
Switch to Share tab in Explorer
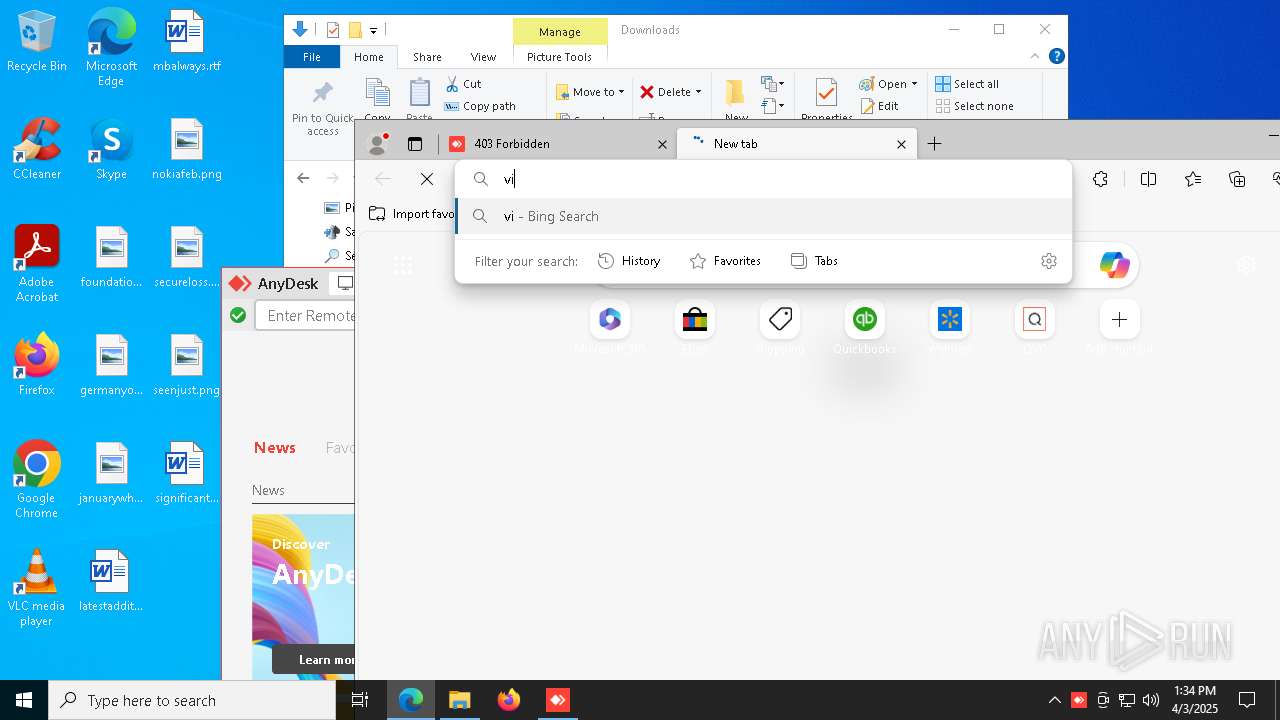[427, 57]
